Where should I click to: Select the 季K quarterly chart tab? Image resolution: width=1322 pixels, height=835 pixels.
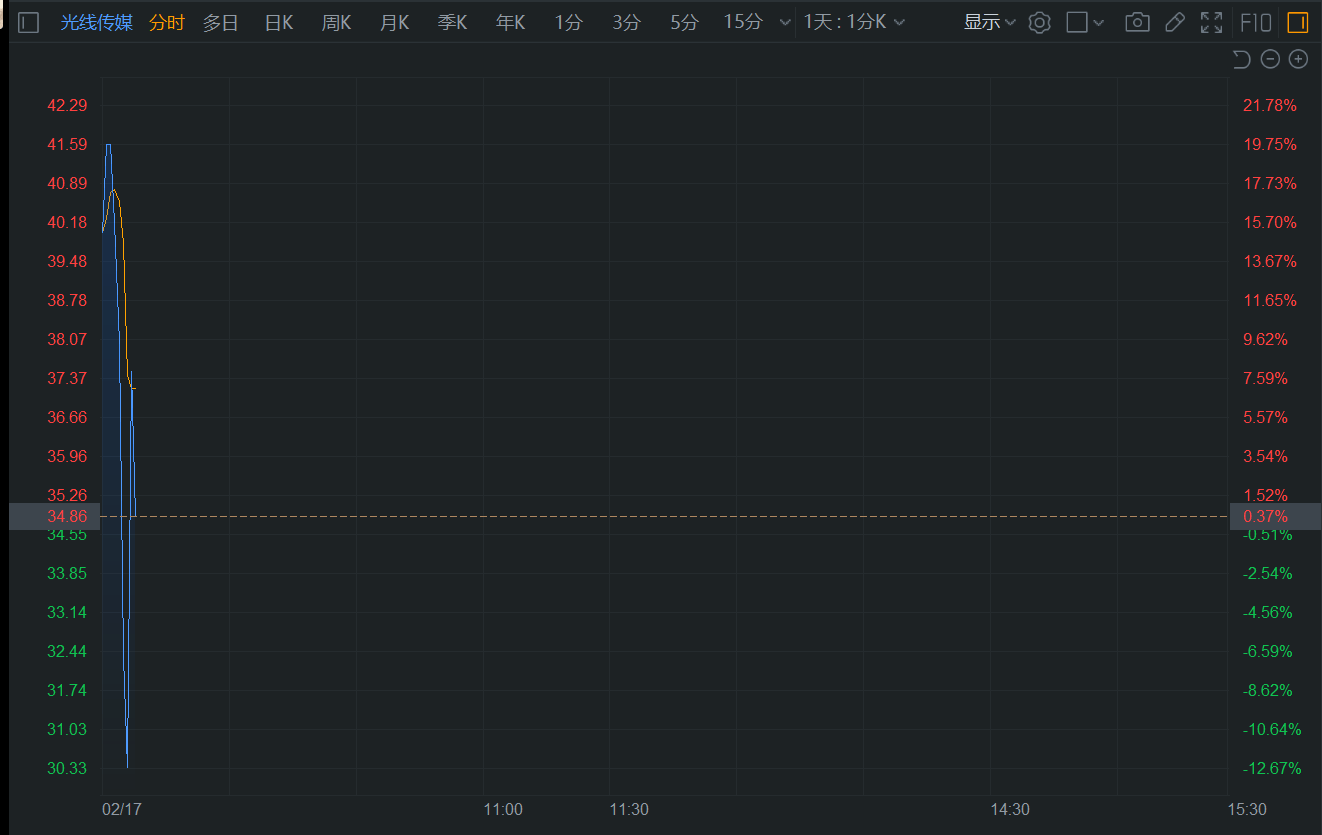pyautogui.click(x=452, y=22)
